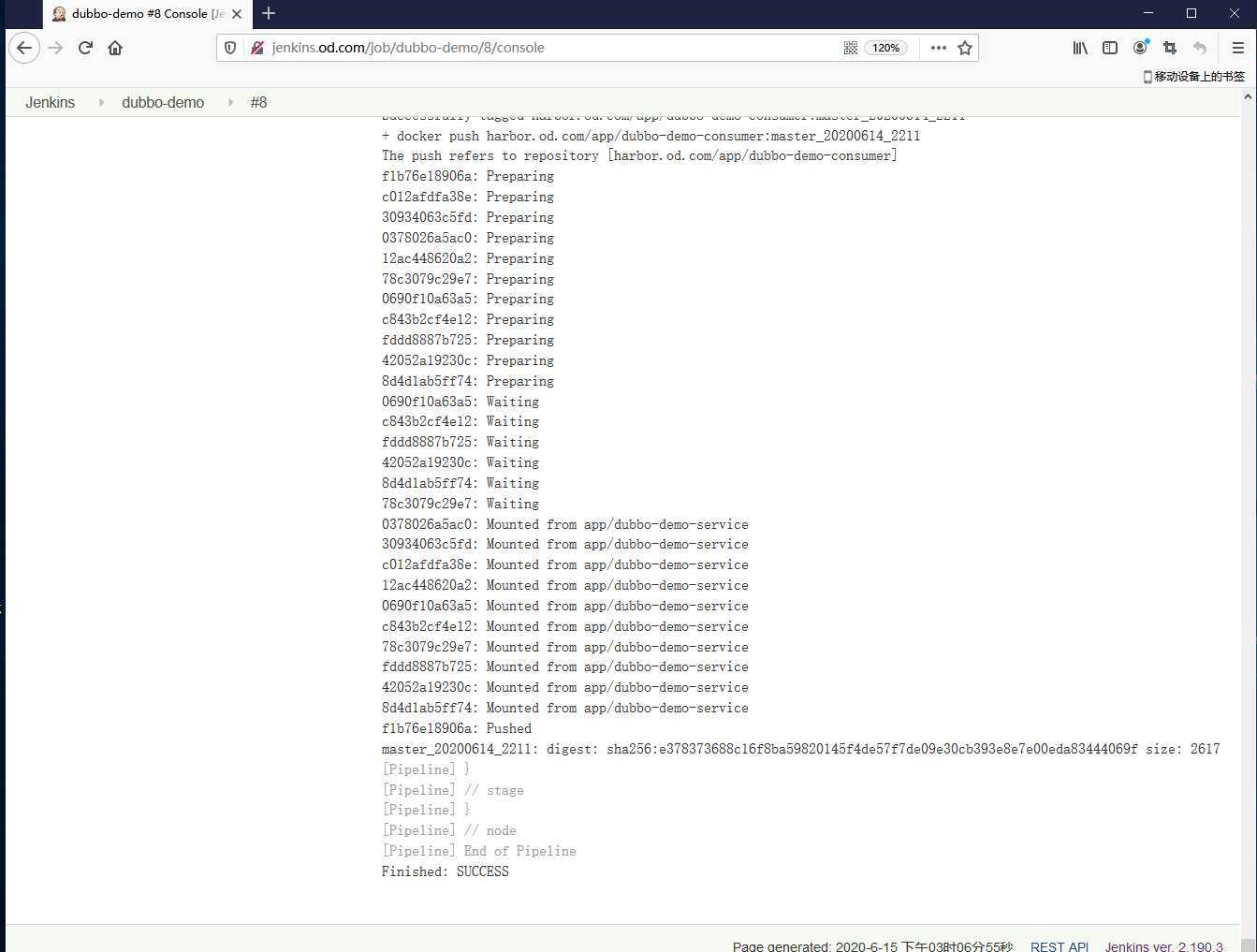Reload the Jenkins console page

pyautogui.click(x=85, y=48)
